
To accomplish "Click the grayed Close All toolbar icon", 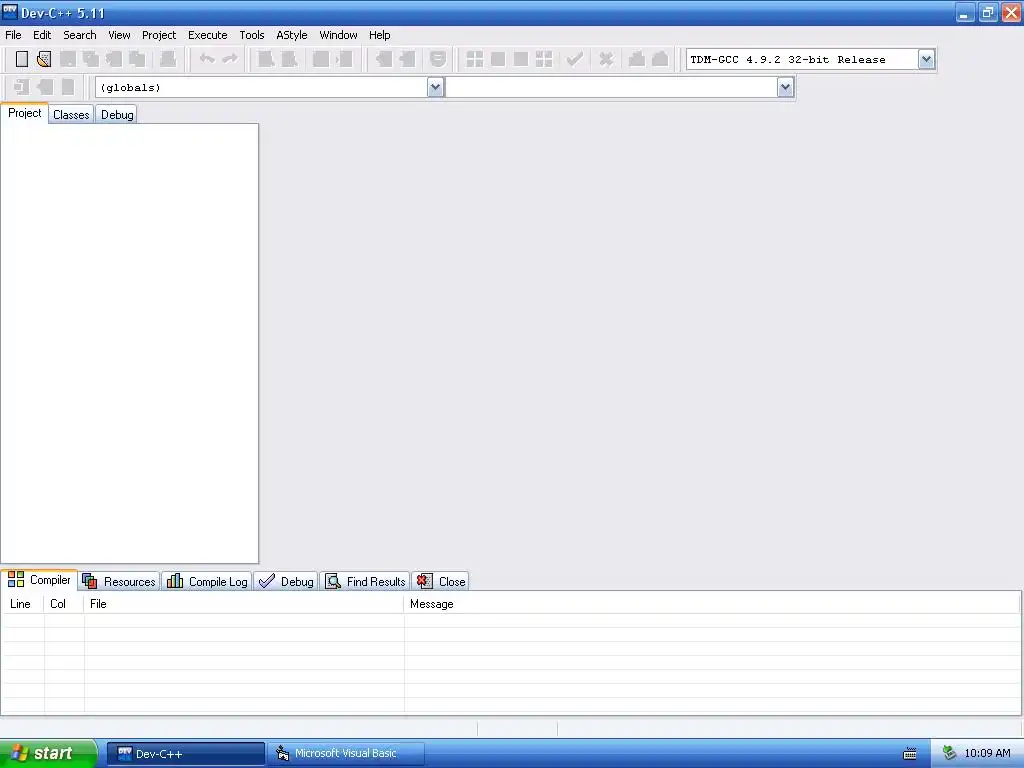I will coord(137,59).
